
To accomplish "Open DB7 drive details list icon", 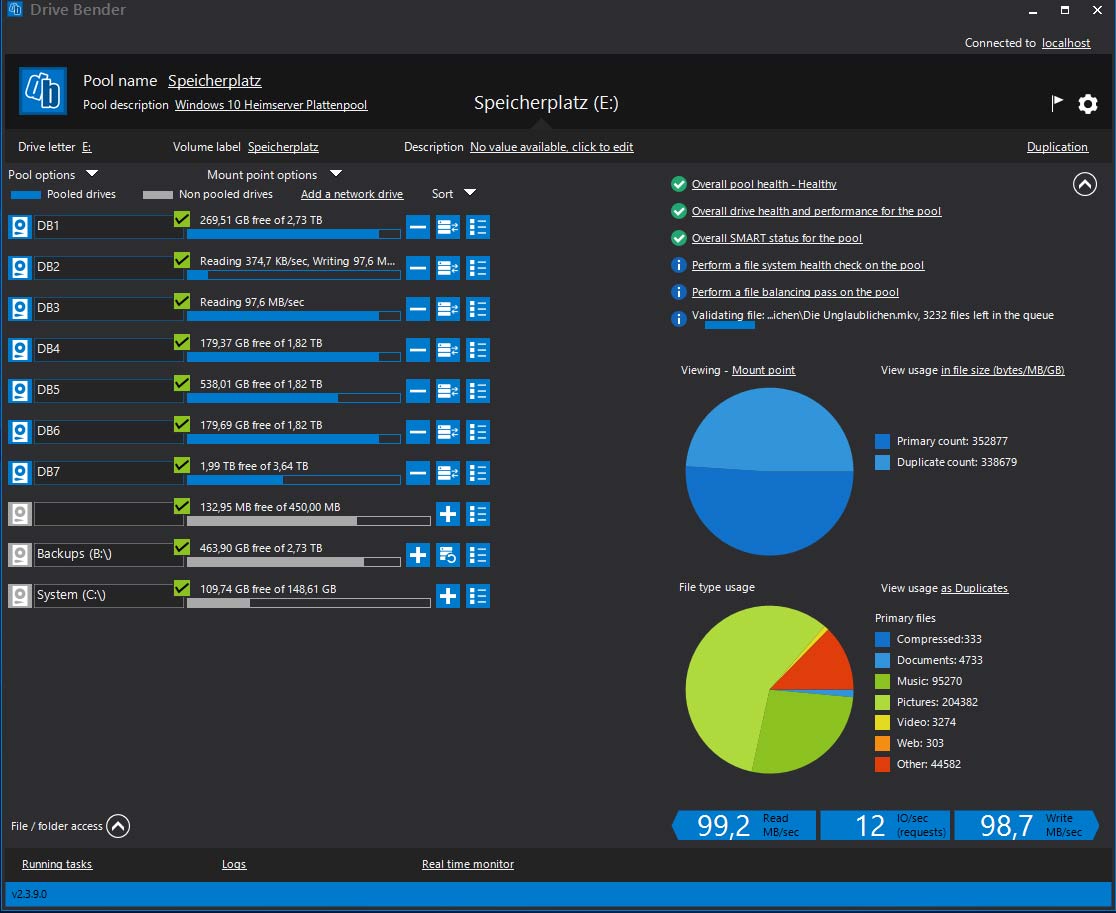I will click(478, 473).
